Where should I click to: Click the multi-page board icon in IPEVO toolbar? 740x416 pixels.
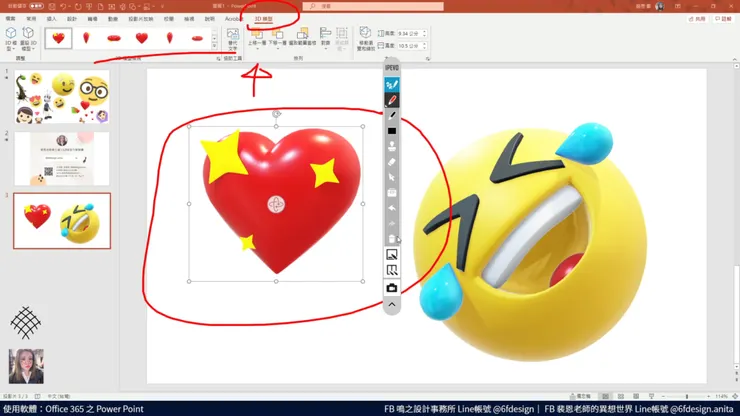(392, 271)
